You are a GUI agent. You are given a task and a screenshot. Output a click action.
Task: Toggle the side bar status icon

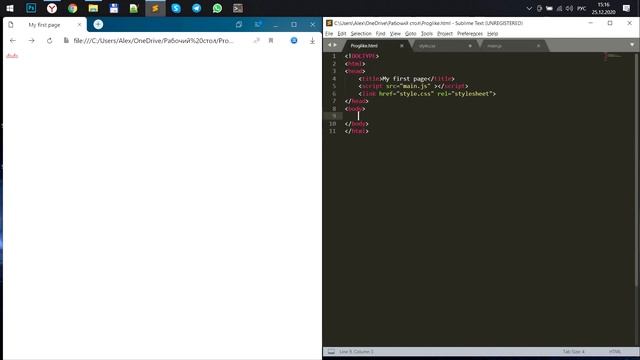click(331, 351)
